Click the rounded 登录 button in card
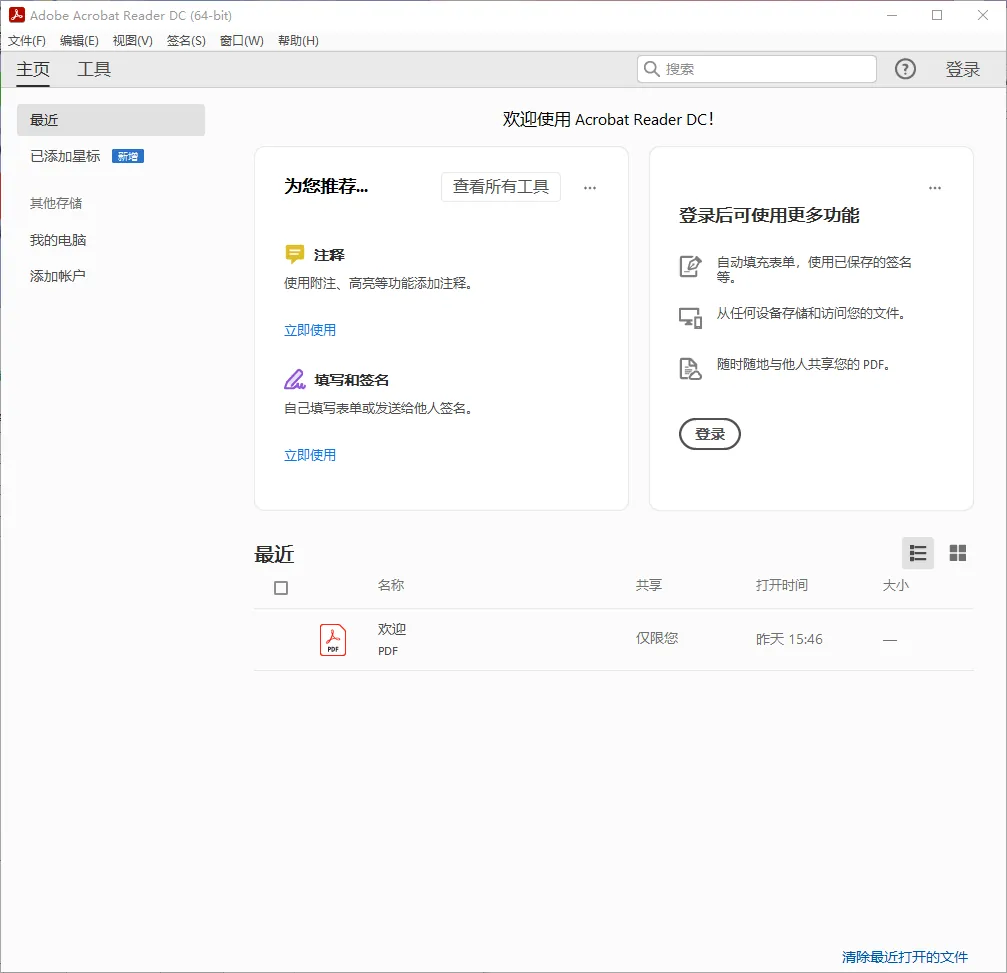1007x973 pixels. coord(710,434)
